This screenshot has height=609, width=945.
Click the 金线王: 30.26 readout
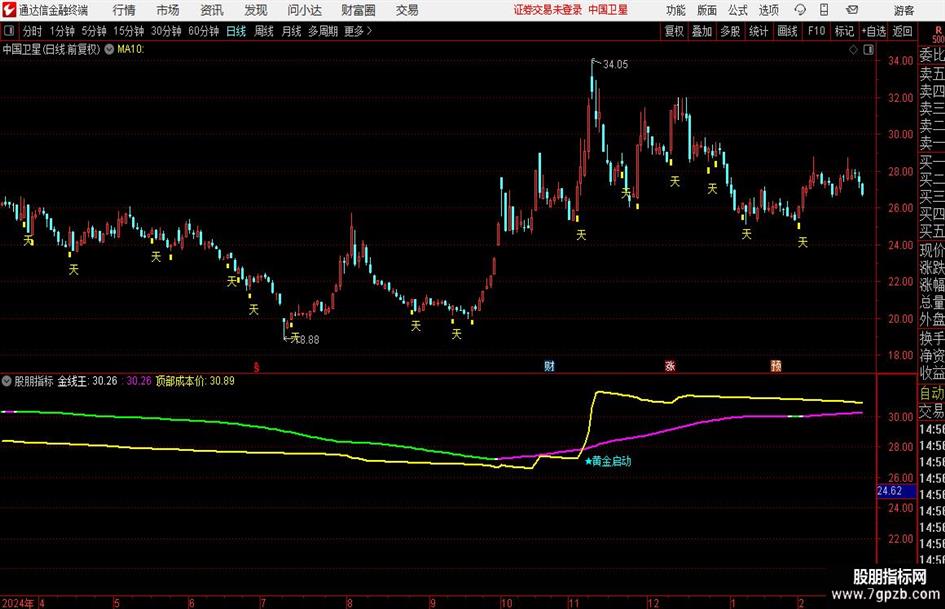[x=87, y=381]
